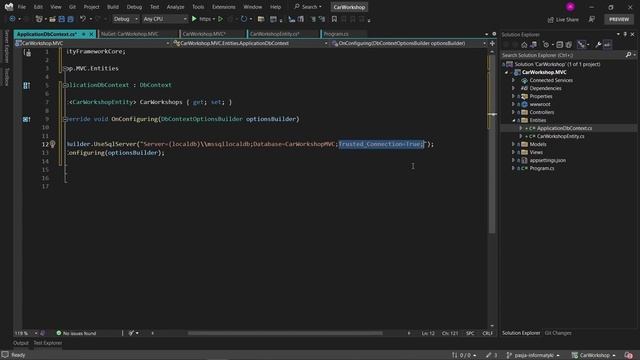Open the https launch profile dropdown arrow
Screen dimensions: 640x360
213,19
